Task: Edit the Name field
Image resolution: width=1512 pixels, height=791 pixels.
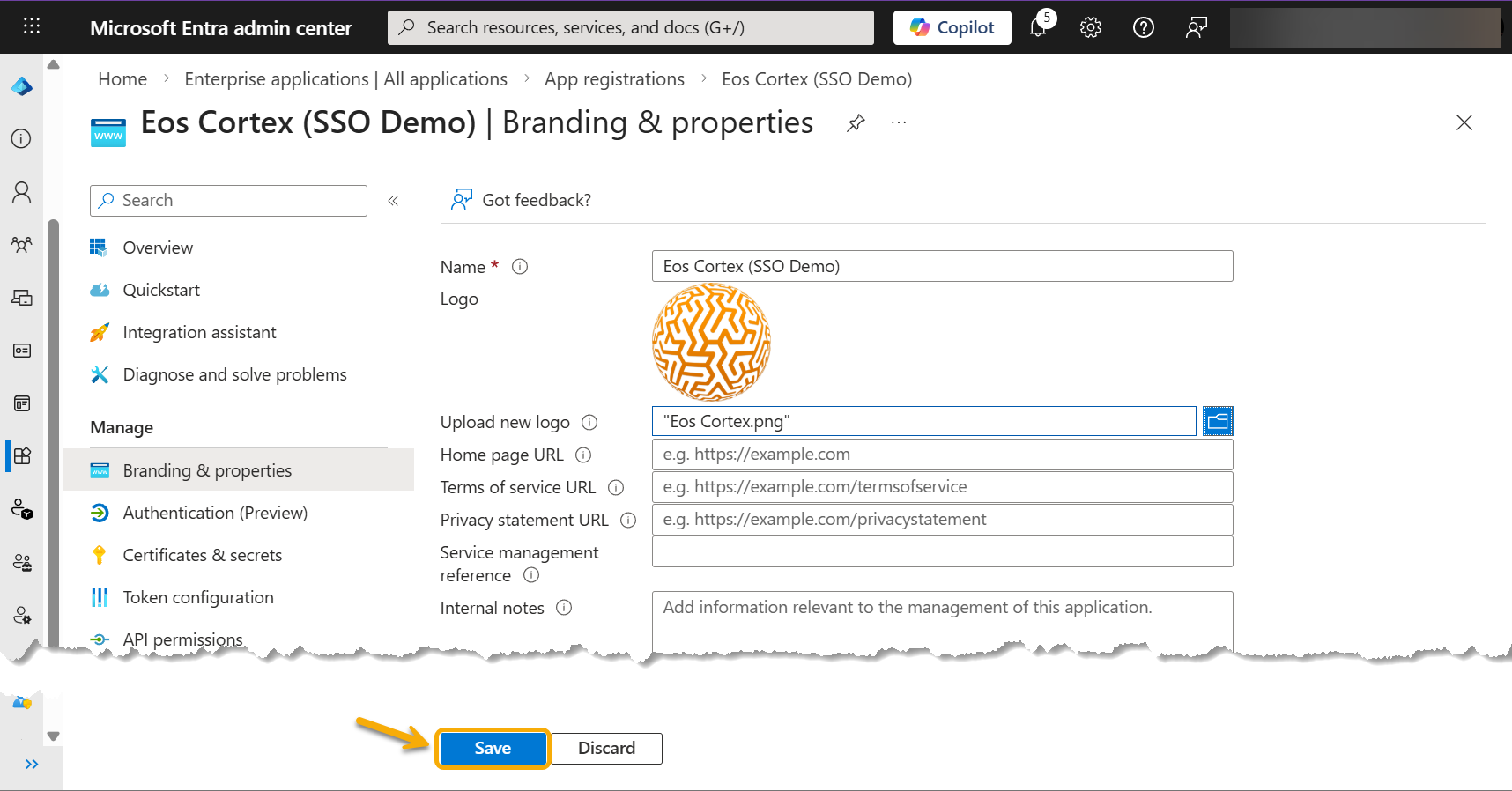Action: [942, 266]
